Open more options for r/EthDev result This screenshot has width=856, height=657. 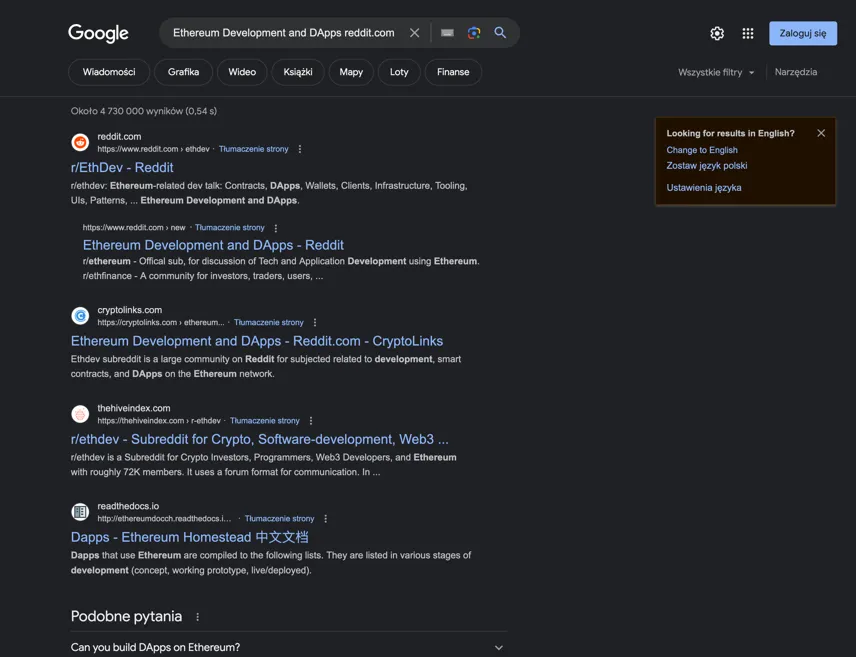[300, 149]
